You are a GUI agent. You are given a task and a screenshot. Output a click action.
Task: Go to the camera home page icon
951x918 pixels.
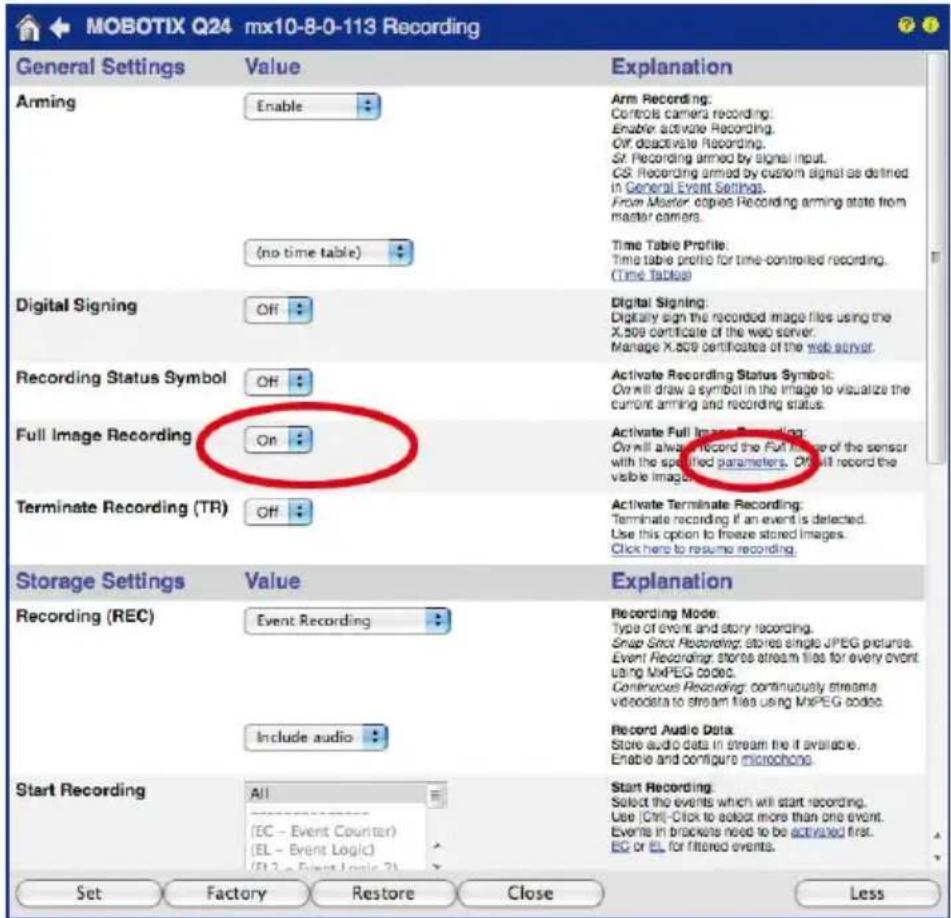[28, 27]
